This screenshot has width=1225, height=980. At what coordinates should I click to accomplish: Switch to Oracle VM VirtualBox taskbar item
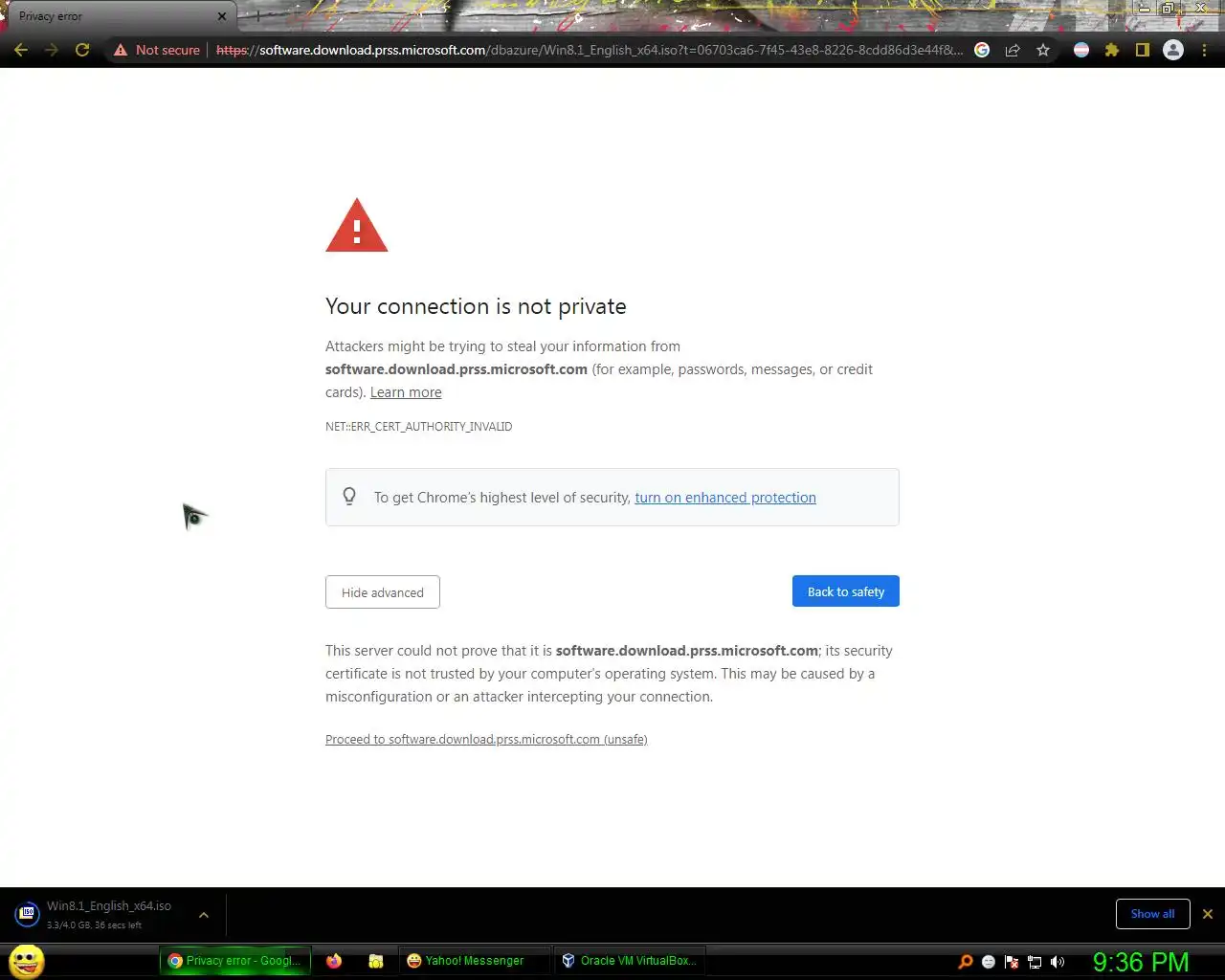(631, 961)
